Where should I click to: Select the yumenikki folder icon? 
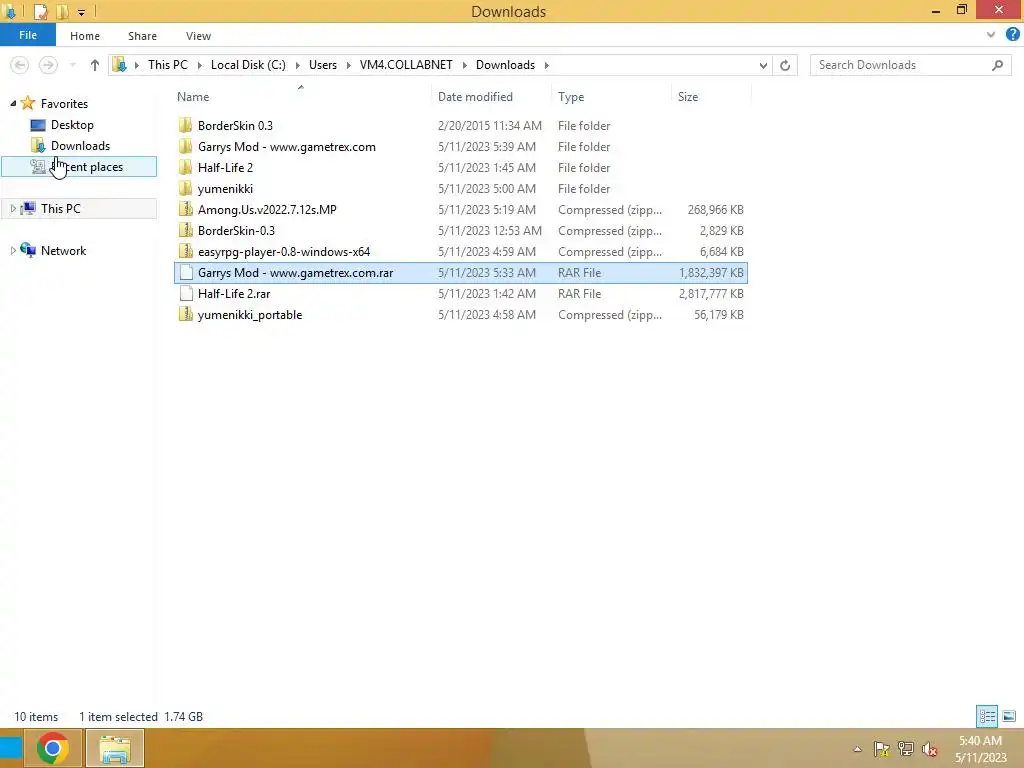(185, 189)
